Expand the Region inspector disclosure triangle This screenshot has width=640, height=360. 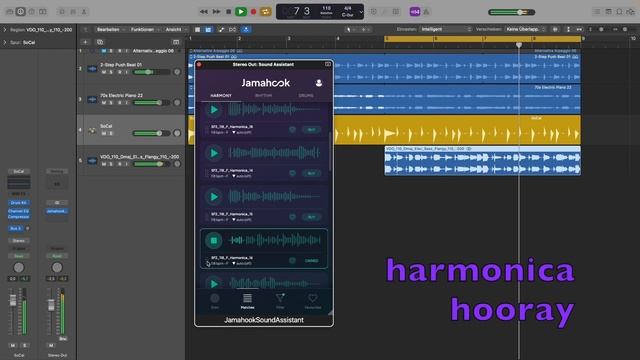[4, 30]
